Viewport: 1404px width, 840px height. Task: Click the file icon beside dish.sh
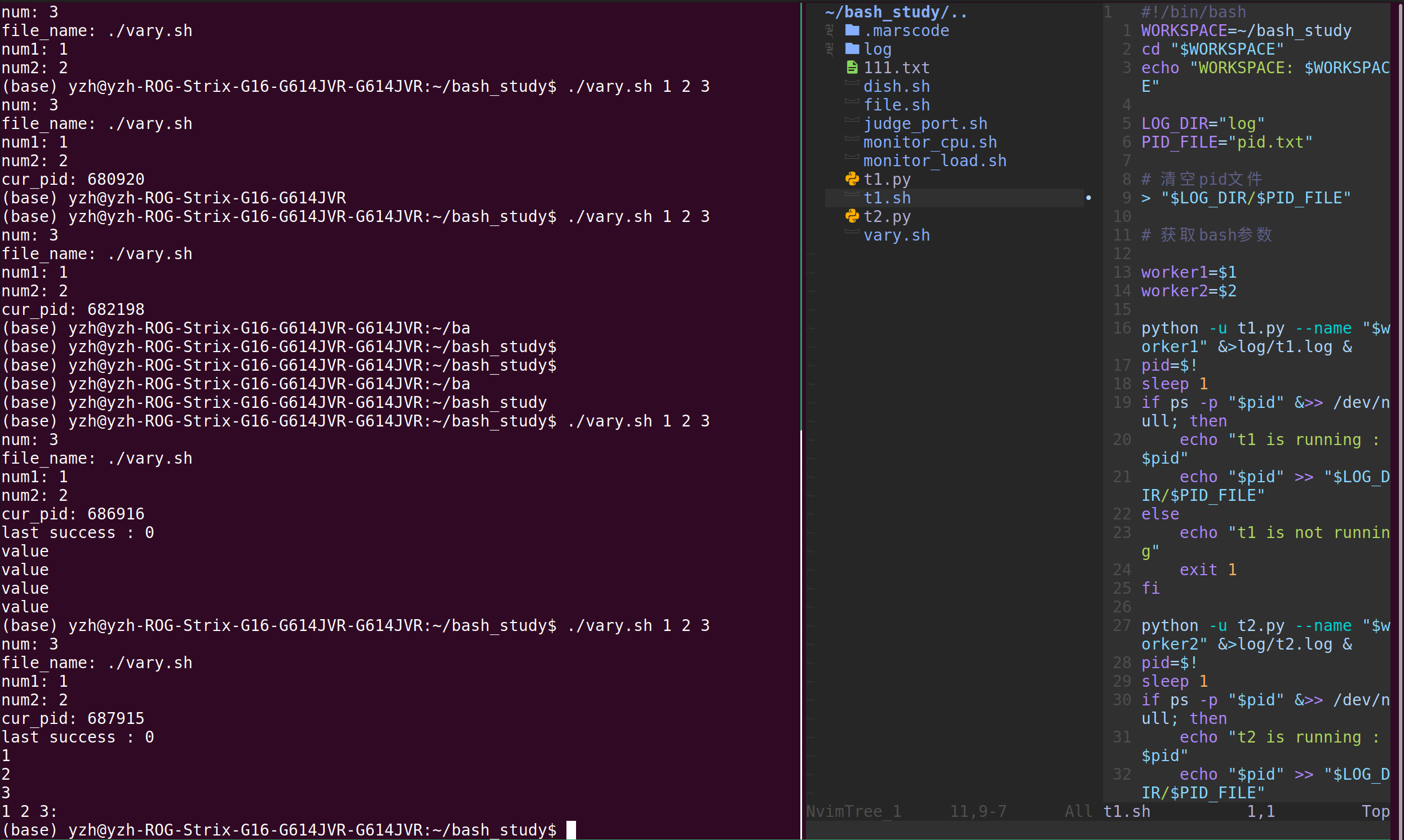pyautogui.click(x=852, y=83)
